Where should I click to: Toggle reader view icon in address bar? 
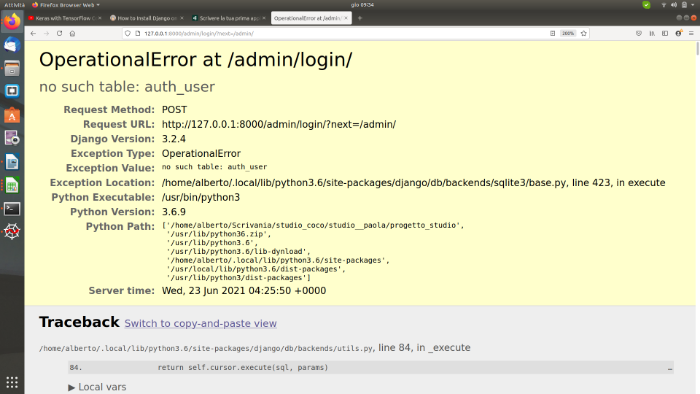(x=552, y=33)
